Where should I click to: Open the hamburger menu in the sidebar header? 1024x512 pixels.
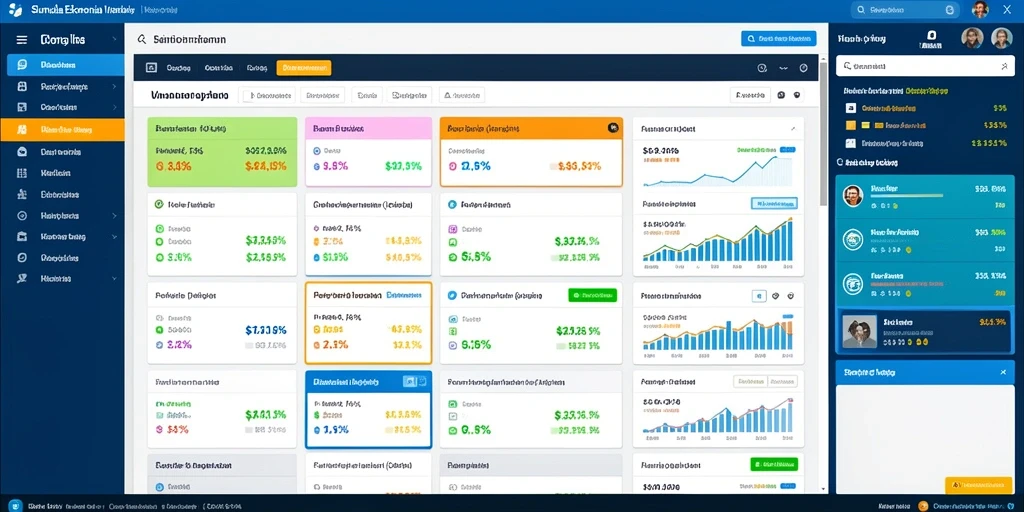22,40
